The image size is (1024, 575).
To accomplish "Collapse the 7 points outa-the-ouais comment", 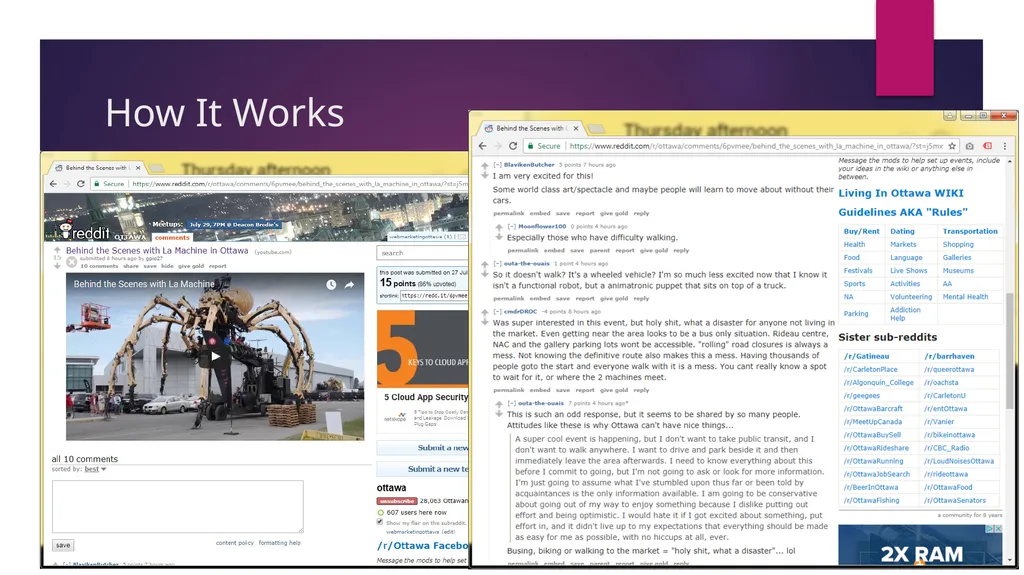I will point(511,403).
